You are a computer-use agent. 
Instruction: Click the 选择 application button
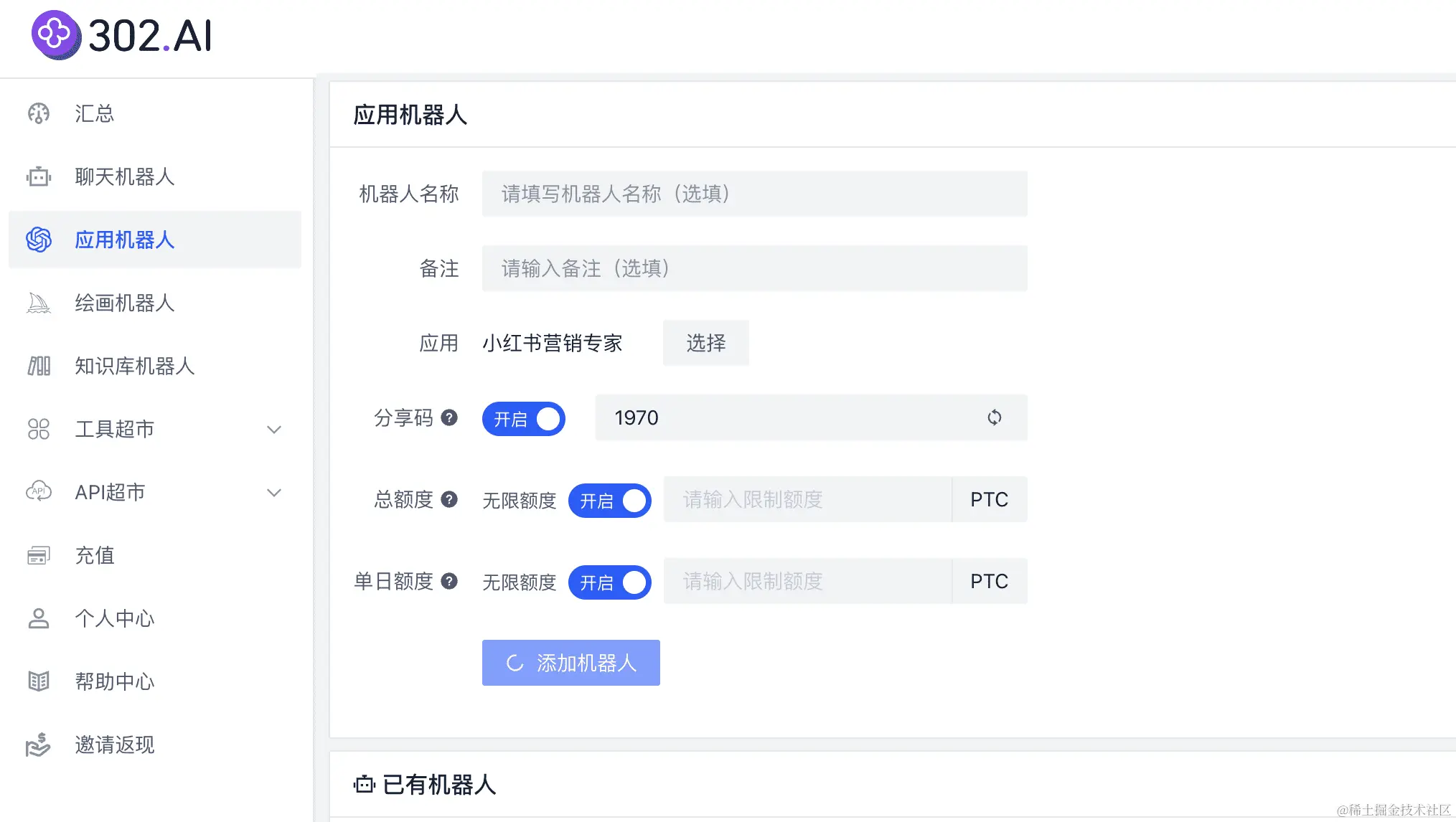pyautogui.click(x=706, y=343)
